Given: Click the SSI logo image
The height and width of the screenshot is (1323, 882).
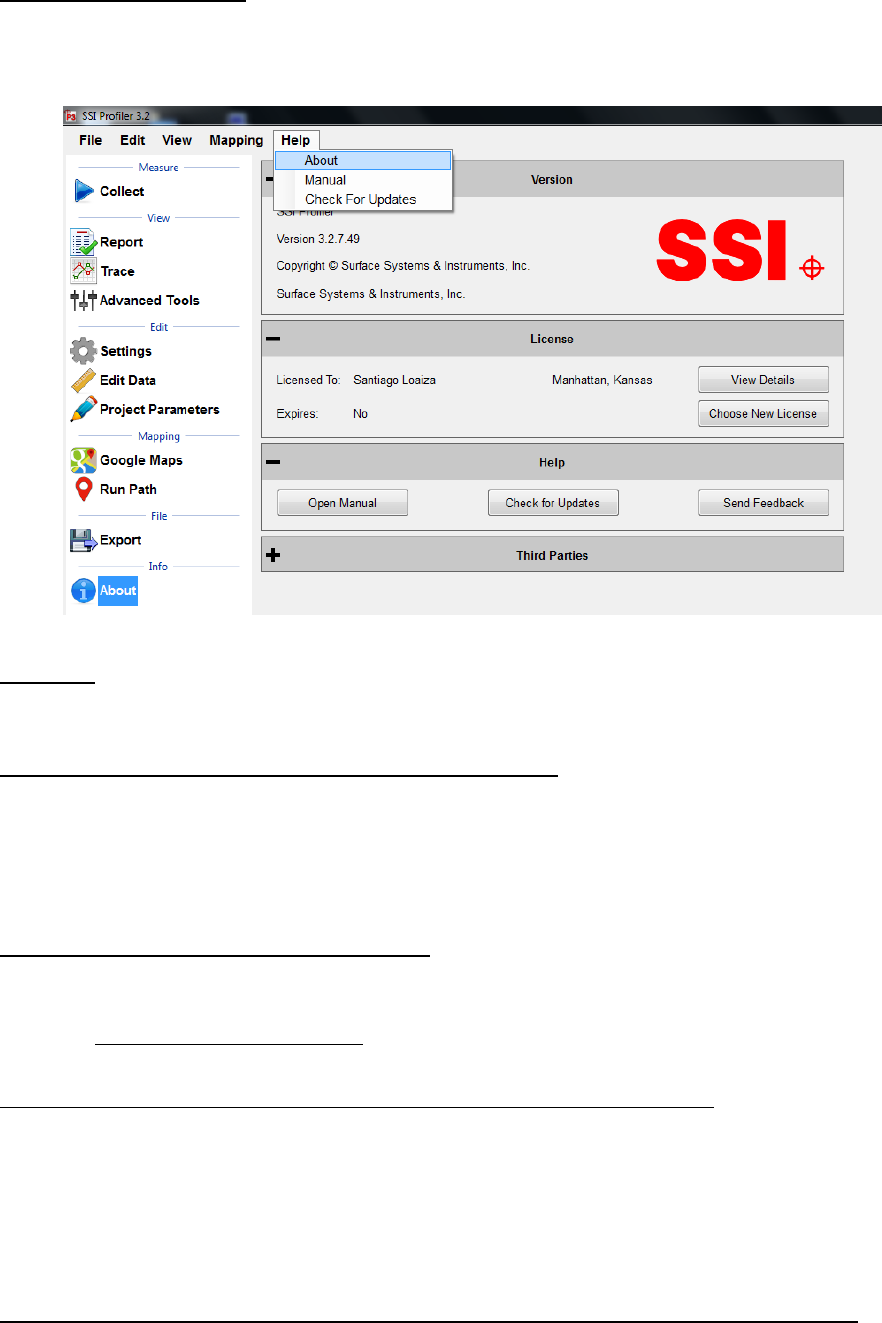Looking at the screenshot, I should (738, 251).
